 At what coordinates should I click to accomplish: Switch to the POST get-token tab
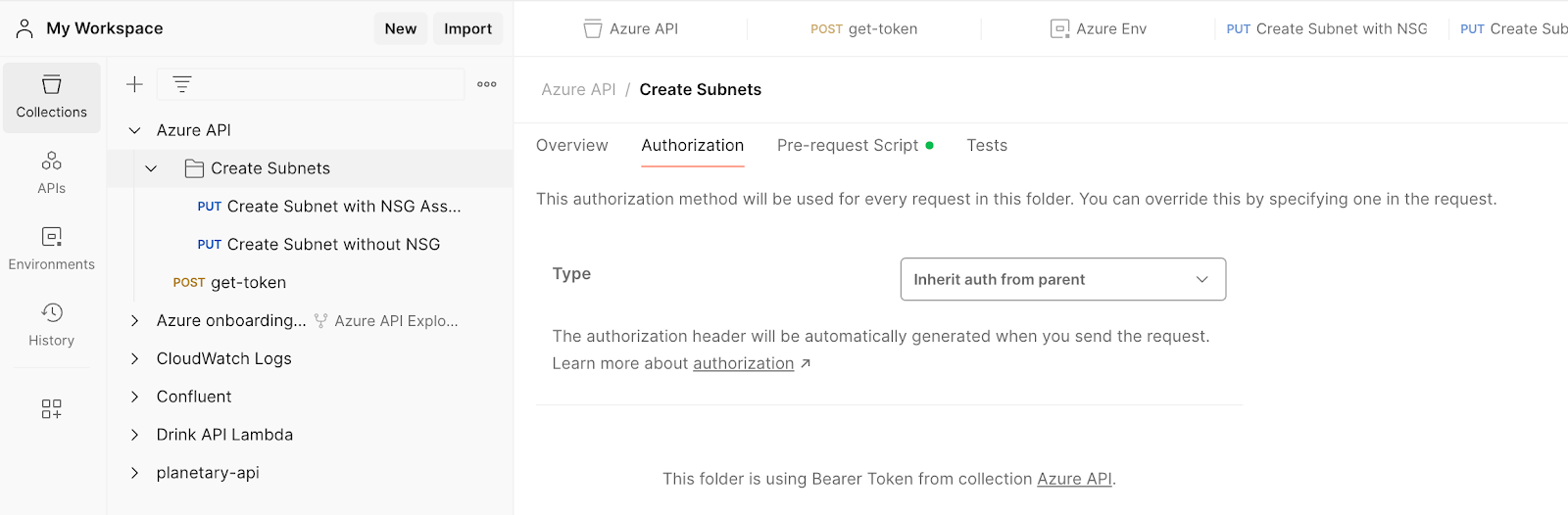click(864, 29)
